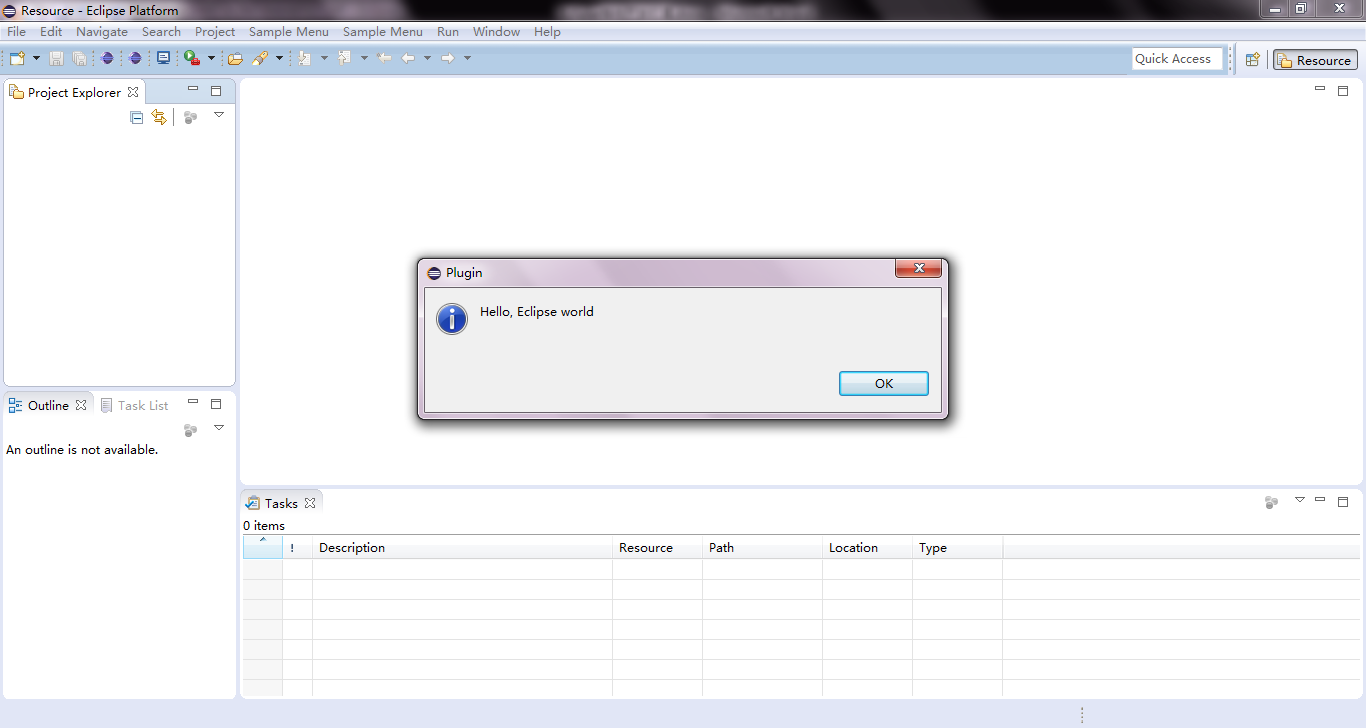Image resolution: width=1366 pixels, height=728 pixels.
Task: Open the Tasks View Menu triangle
Action: tap(1300, 499)
